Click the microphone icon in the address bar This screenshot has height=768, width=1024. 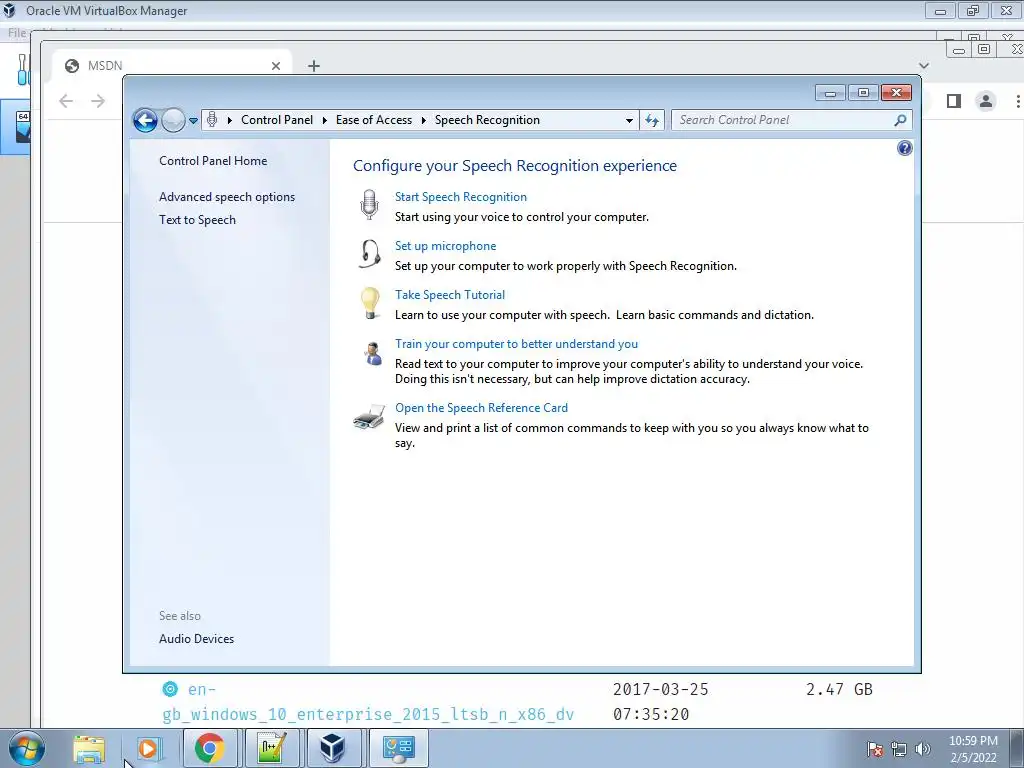(x=212, y=120)
